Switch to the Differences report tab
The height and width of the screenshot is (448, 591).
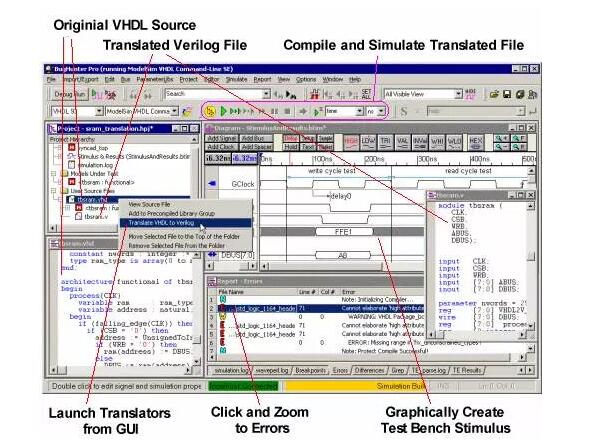(369, 370)
